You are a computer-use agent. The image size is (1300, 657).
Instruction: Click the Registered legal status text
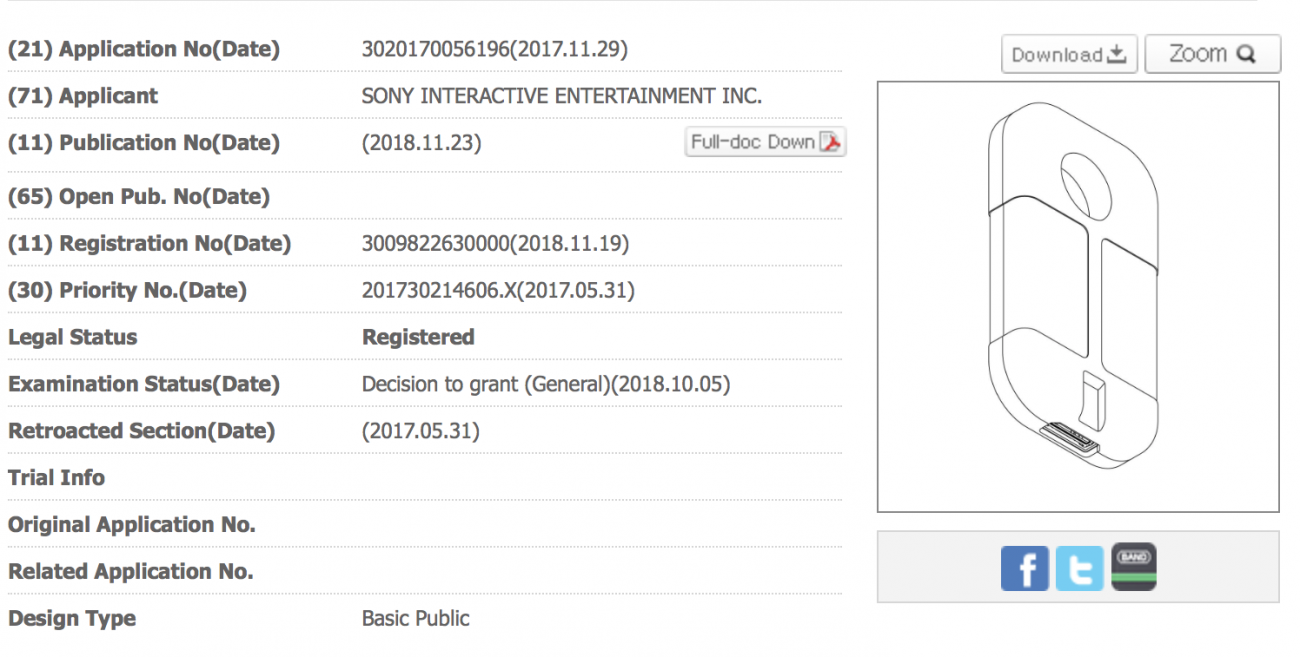418,337
